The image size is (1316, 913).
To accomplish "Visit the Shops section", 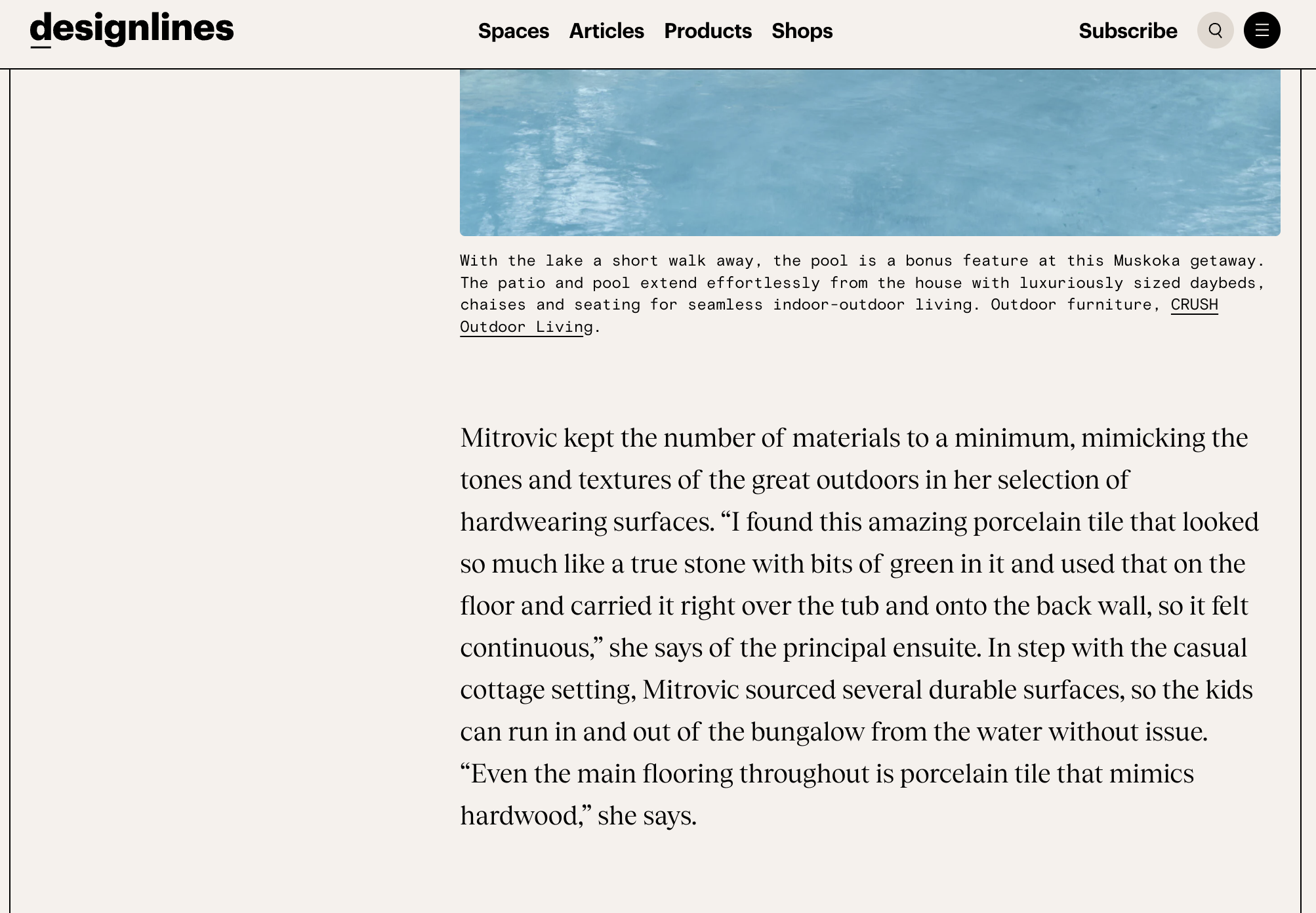I will [x=802, y=31].
